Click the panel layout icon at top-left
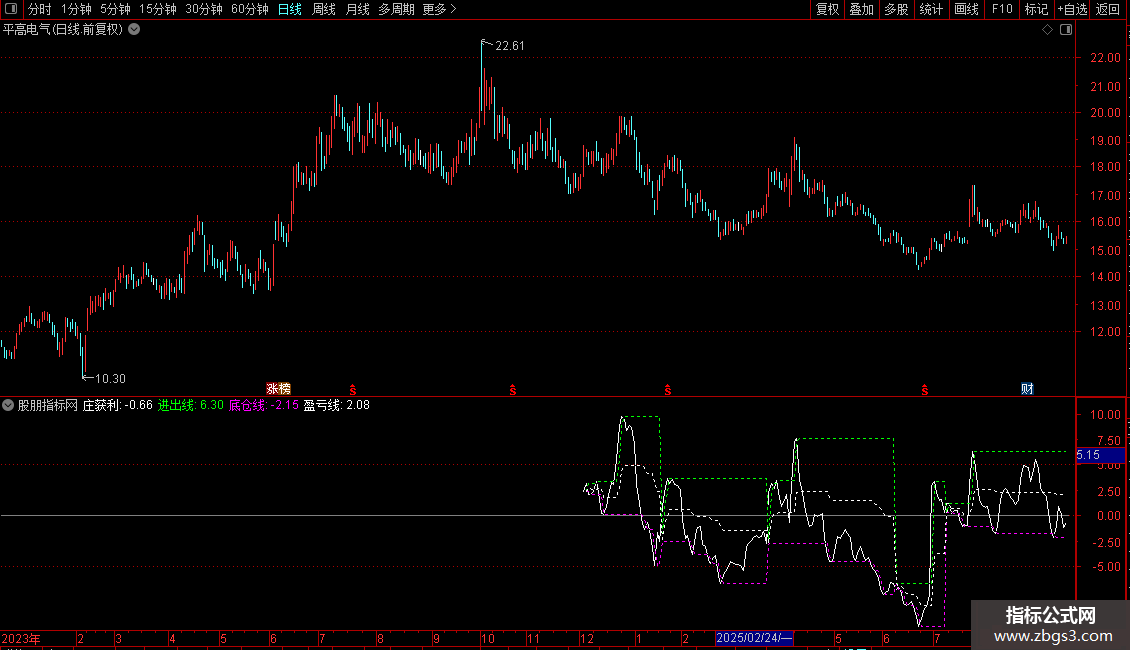 point(11,9)
